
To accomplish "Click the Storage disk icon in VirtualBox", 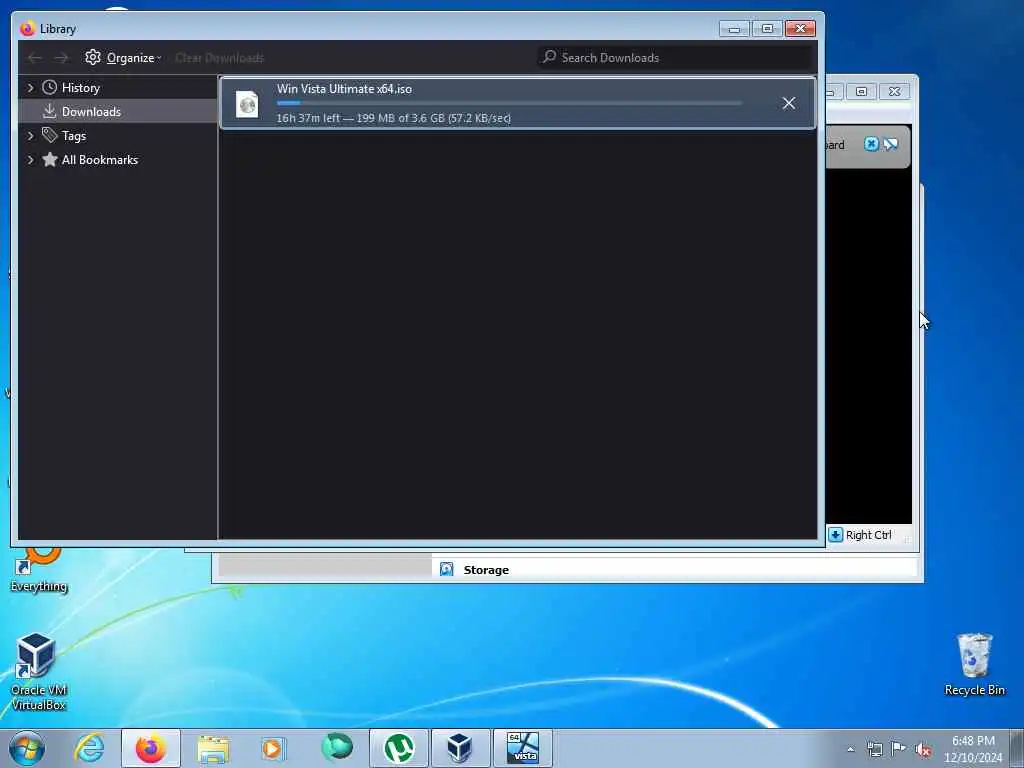I will coord(446,569).
